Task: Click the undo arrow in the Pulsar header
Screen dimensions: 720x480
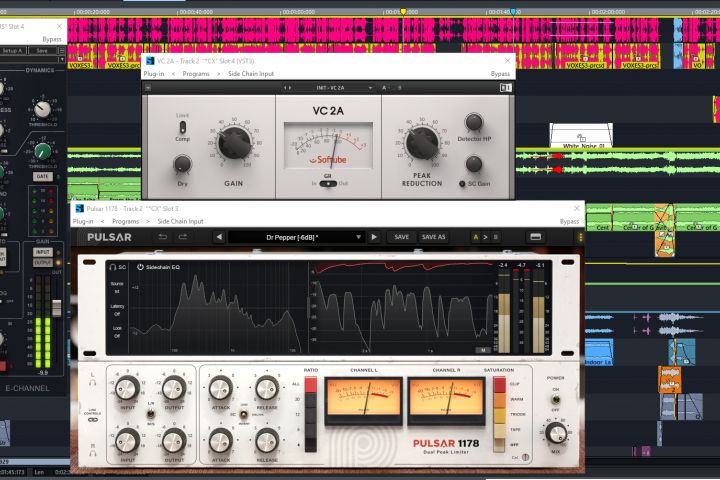Action: click(x=163, y=237)
